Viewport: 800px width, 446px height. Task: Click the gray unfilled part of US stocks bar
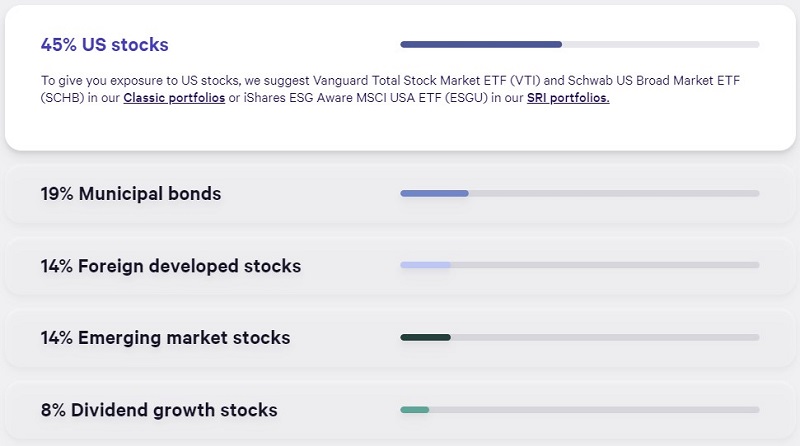point(660,44)
